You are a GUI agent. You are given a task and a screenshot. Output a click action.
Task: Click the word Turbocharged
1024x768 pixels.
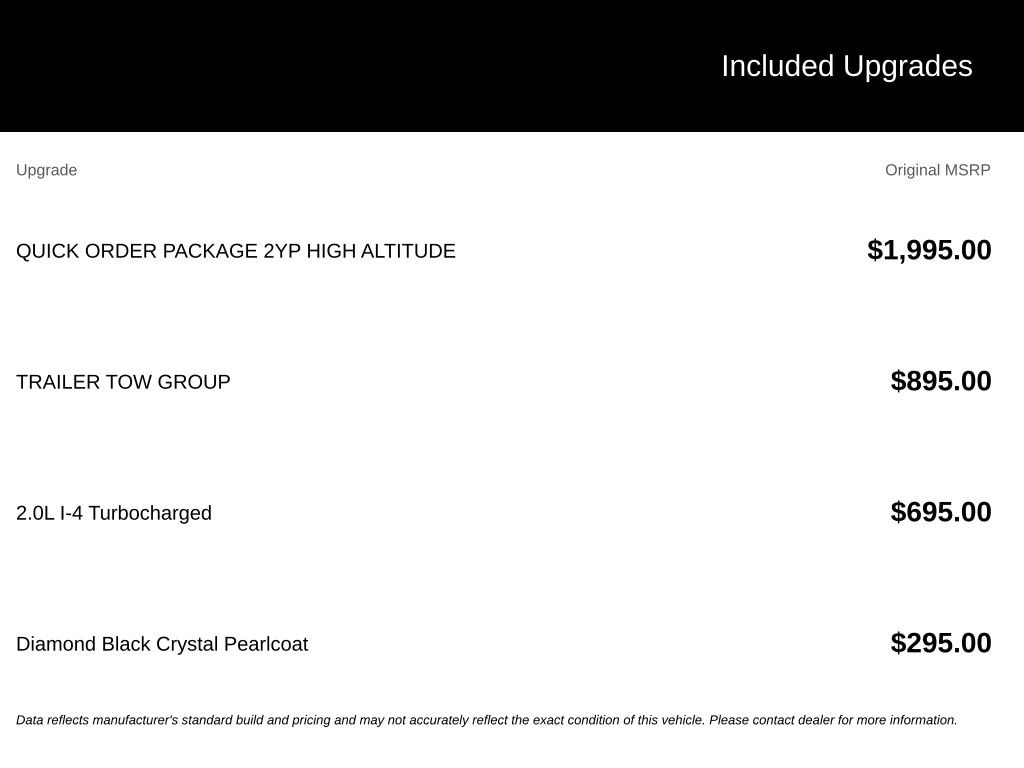click(x=150, y=513)
